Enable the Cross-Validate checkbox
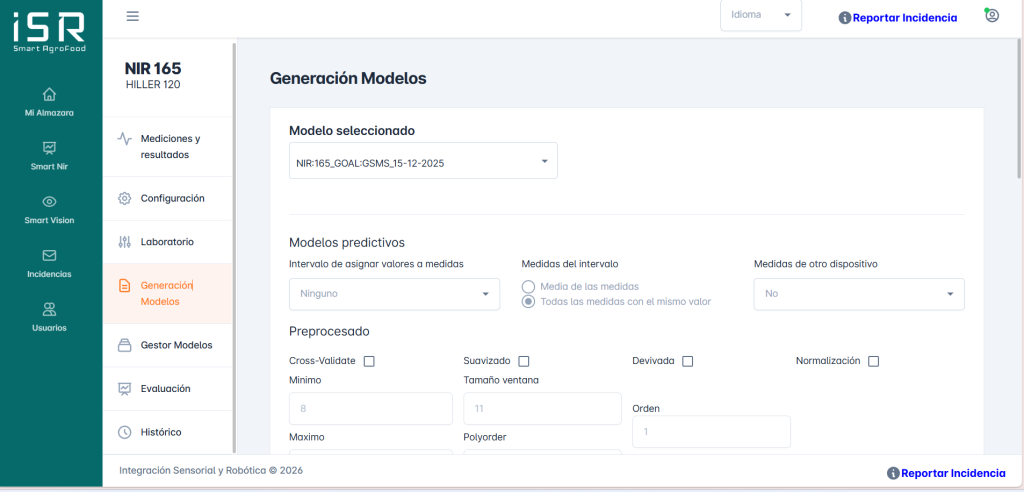 click(369, 361)
